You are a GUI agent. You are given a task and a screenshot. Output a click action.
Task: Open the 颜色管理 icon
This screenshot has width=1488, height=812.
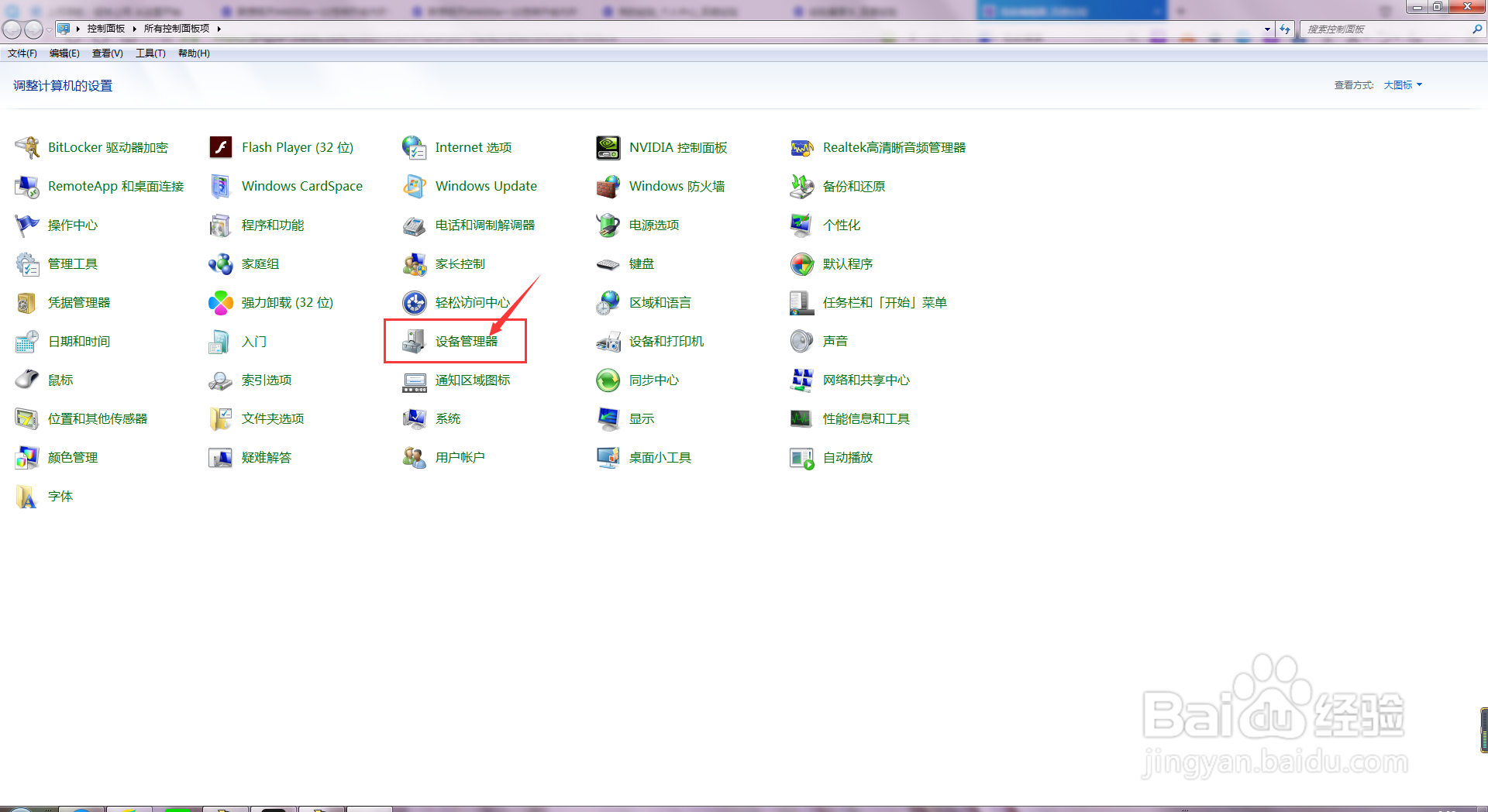click(27, 457)
